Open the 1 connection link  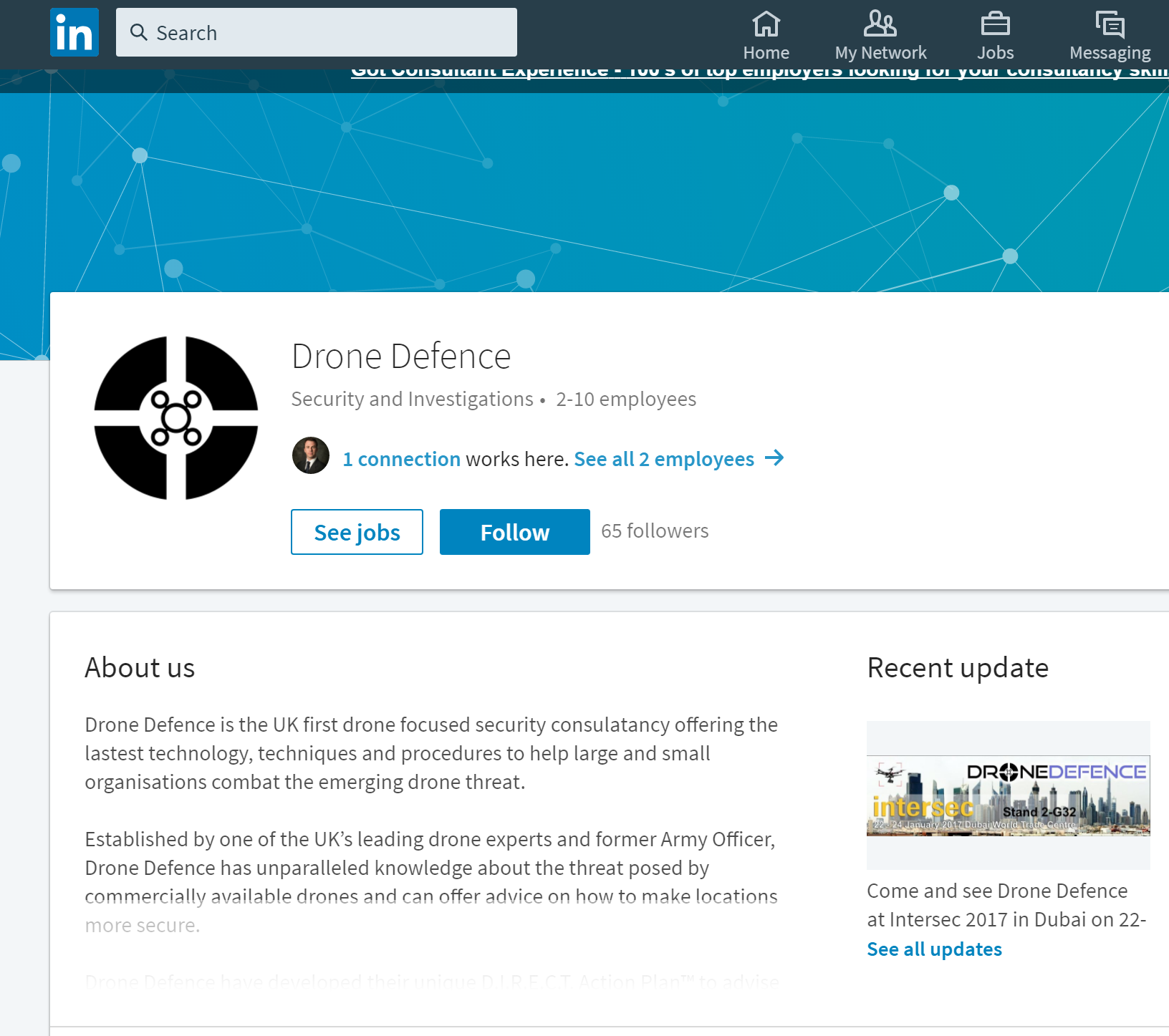[401, 459]
